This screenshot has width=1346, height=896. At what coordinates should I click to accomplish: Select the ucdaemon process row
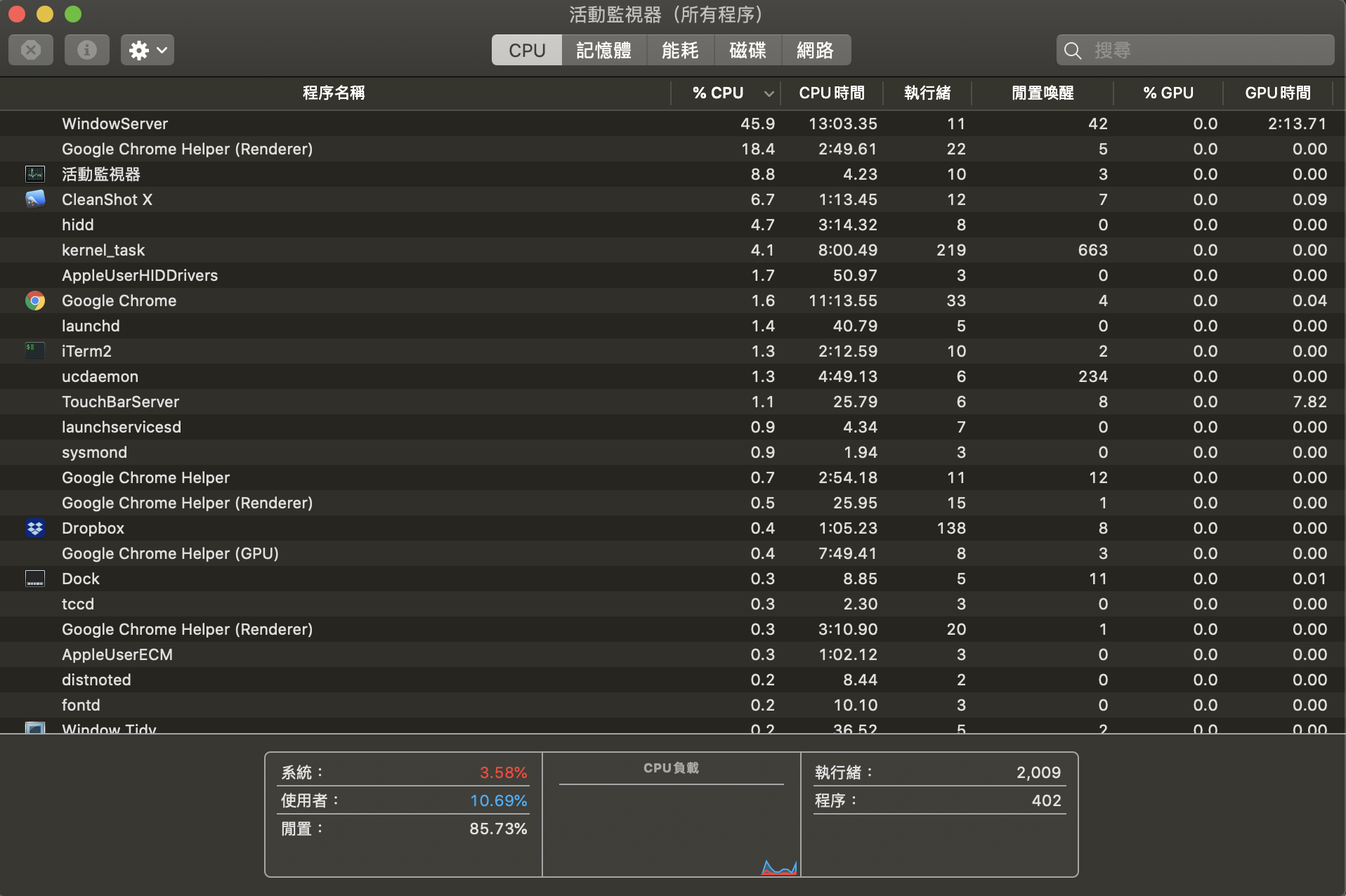(x=673, y=376)
